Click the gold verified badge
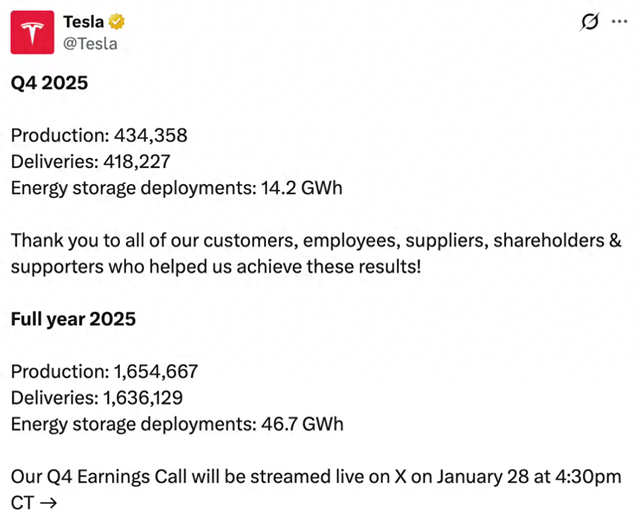Image resolution: width=640 pixels, height=510 pixels. pos(118,22)
